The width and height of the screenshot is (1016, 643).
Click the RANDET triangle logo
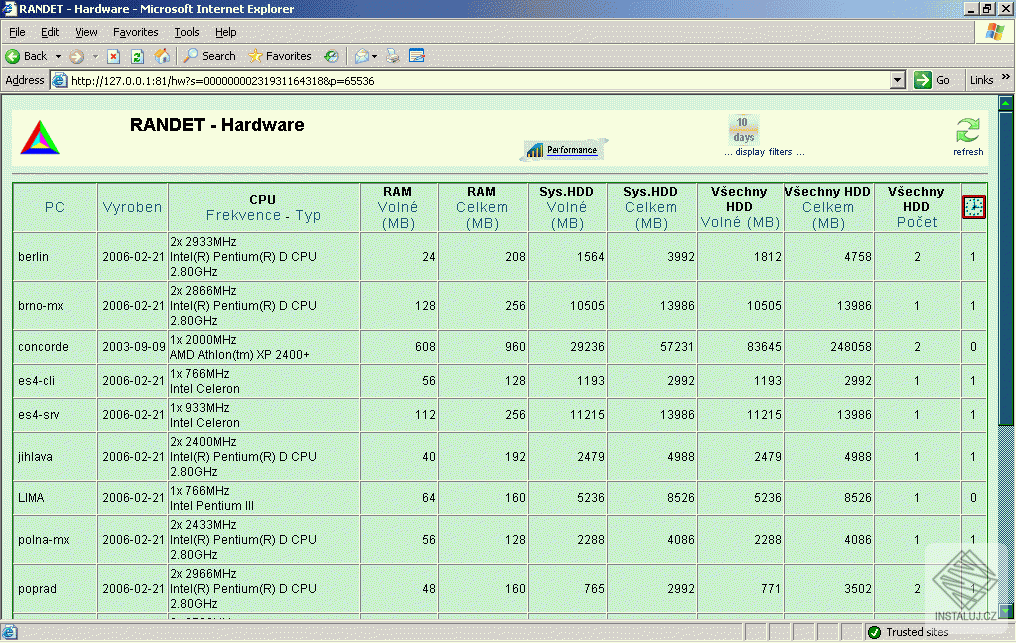40,137
